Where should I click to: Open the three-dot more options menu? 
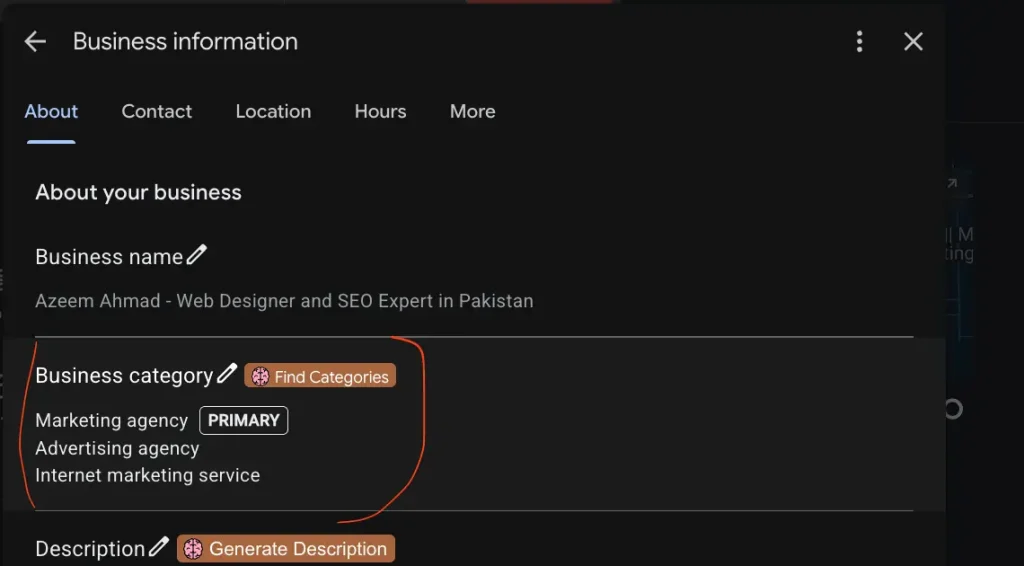(859, 42)
